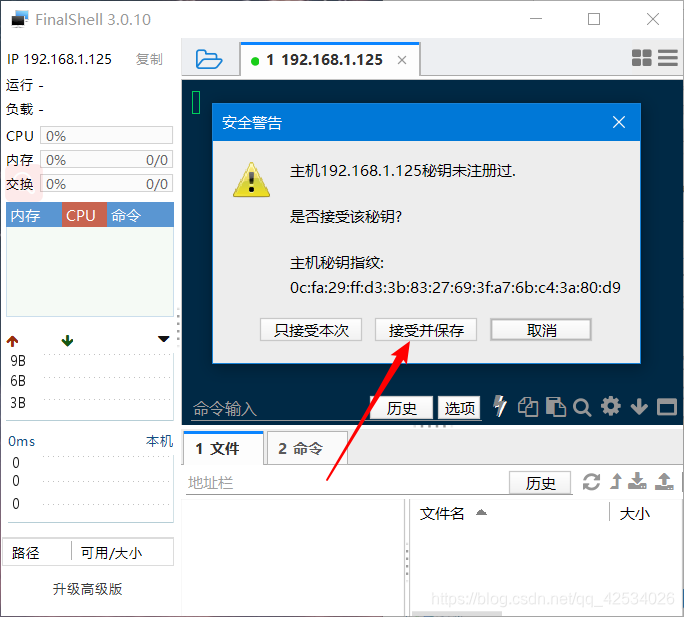Click the paste icon in terminal toolbar

(555, 407)
